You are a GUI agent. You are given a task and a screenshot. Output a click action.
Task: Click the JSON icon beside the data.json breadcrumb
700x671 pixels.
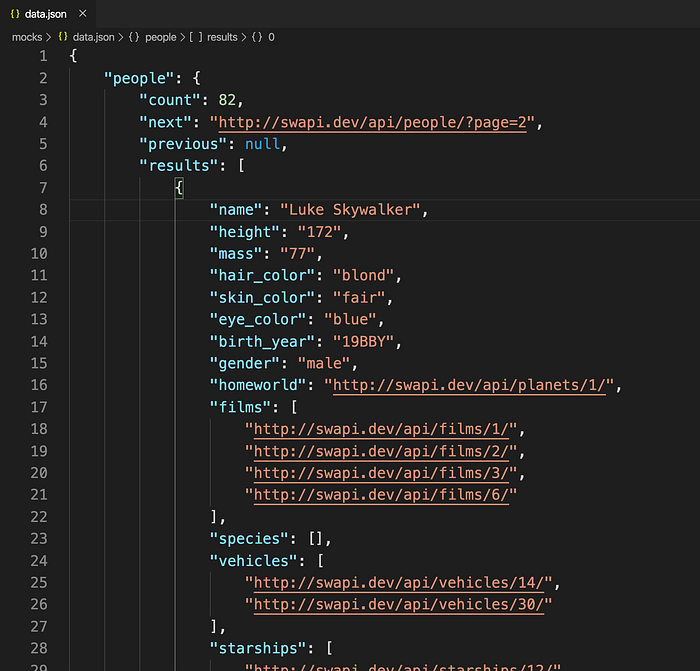(x=63, y=37)
